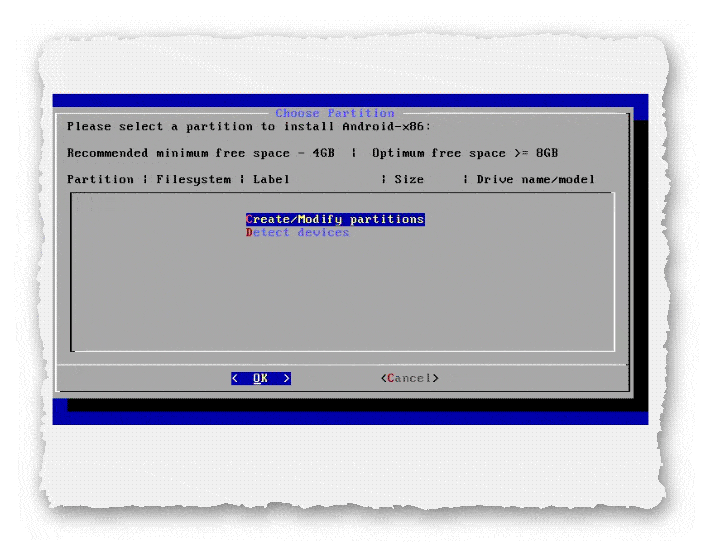Choose the Detect devices entry
704x544 pixels.
point(297,232)
